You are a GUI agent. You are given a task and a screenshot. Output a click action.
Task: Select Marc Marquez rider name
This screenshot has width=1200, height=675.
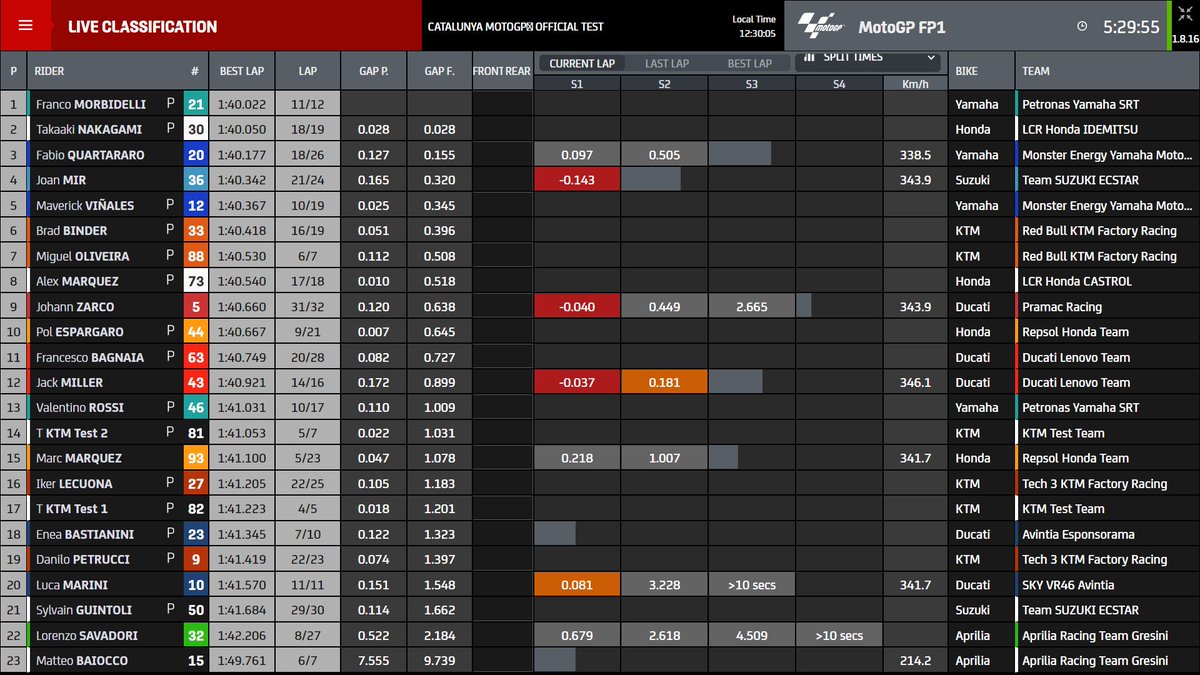[x=79, y=458]
